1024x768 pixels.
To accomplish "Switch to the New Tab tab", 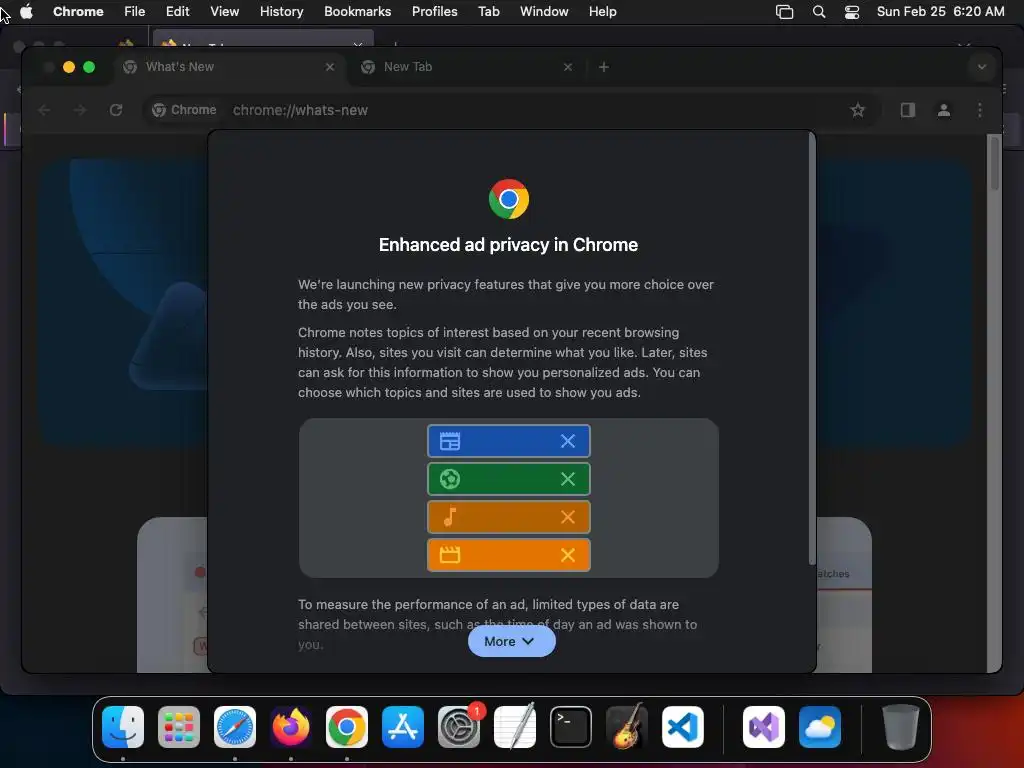I will coord(466,67).
